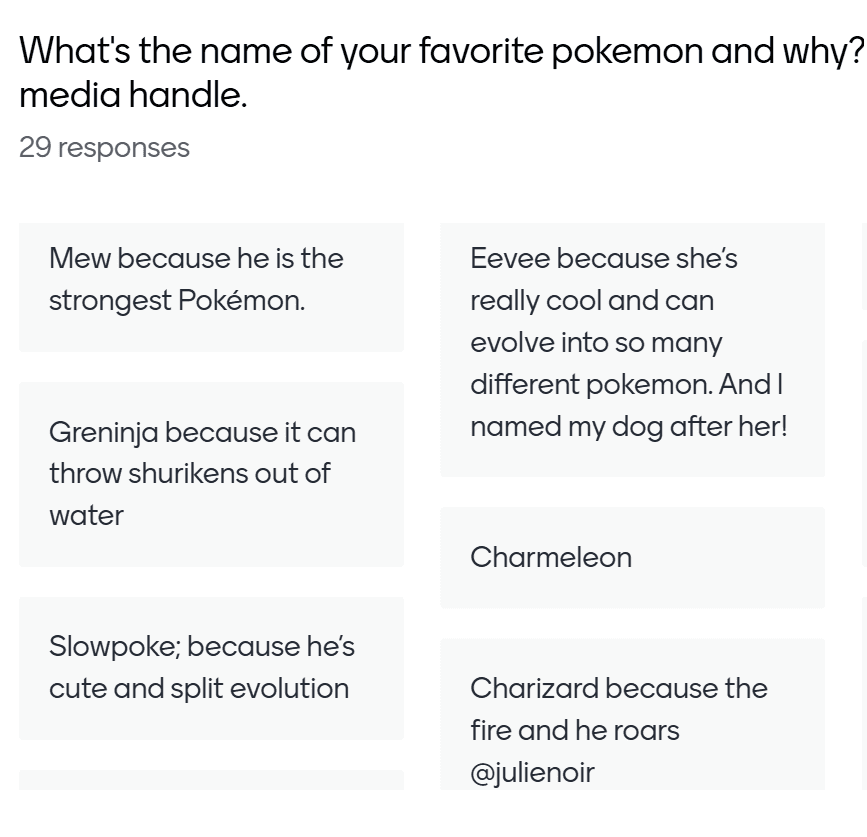Click the Slowpoke split evolution response
This screenshot has height=837, width=867.
pos(211,668)
